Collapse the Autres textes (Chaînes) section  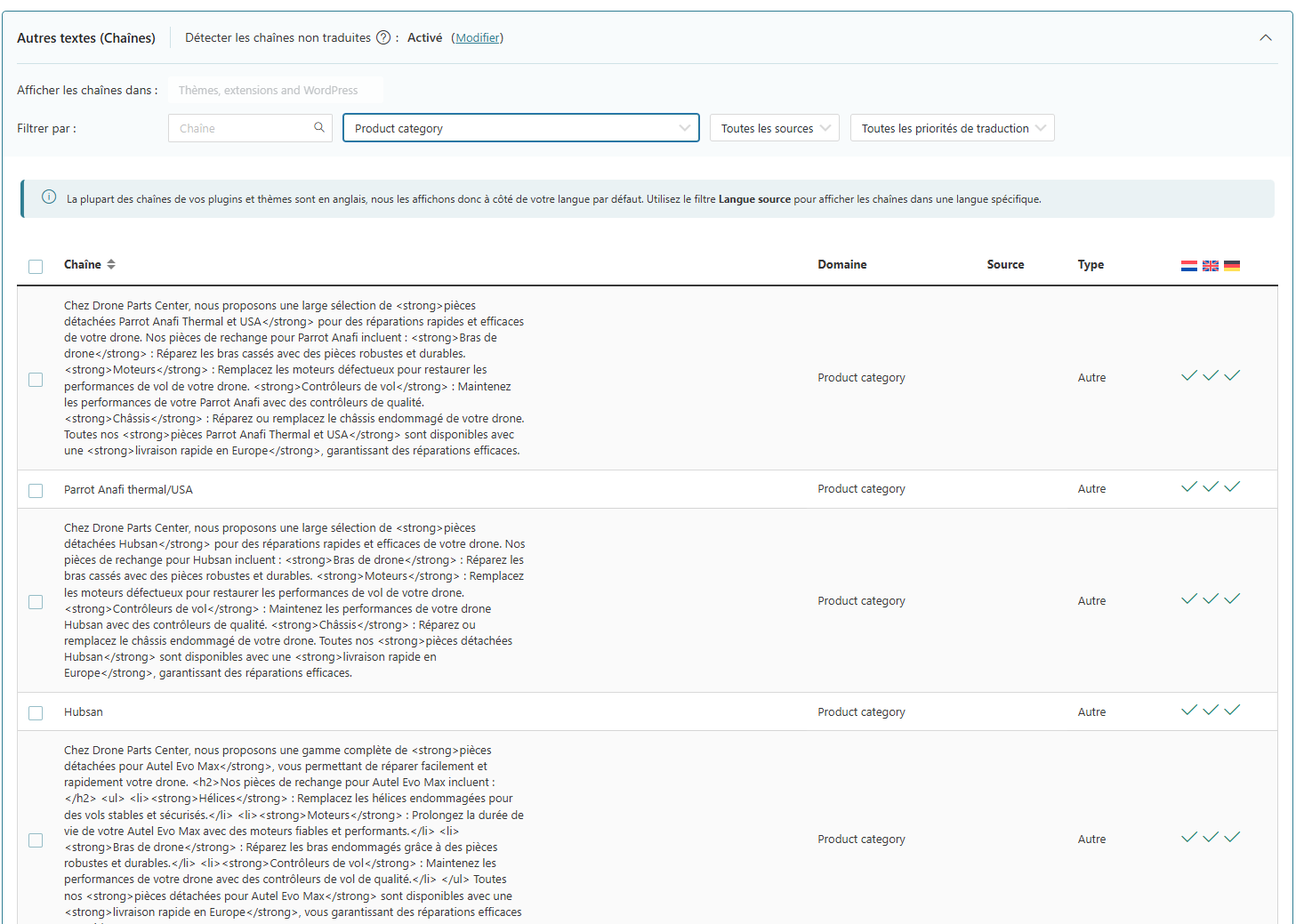pyautogui.click(x=1266, y=37)
